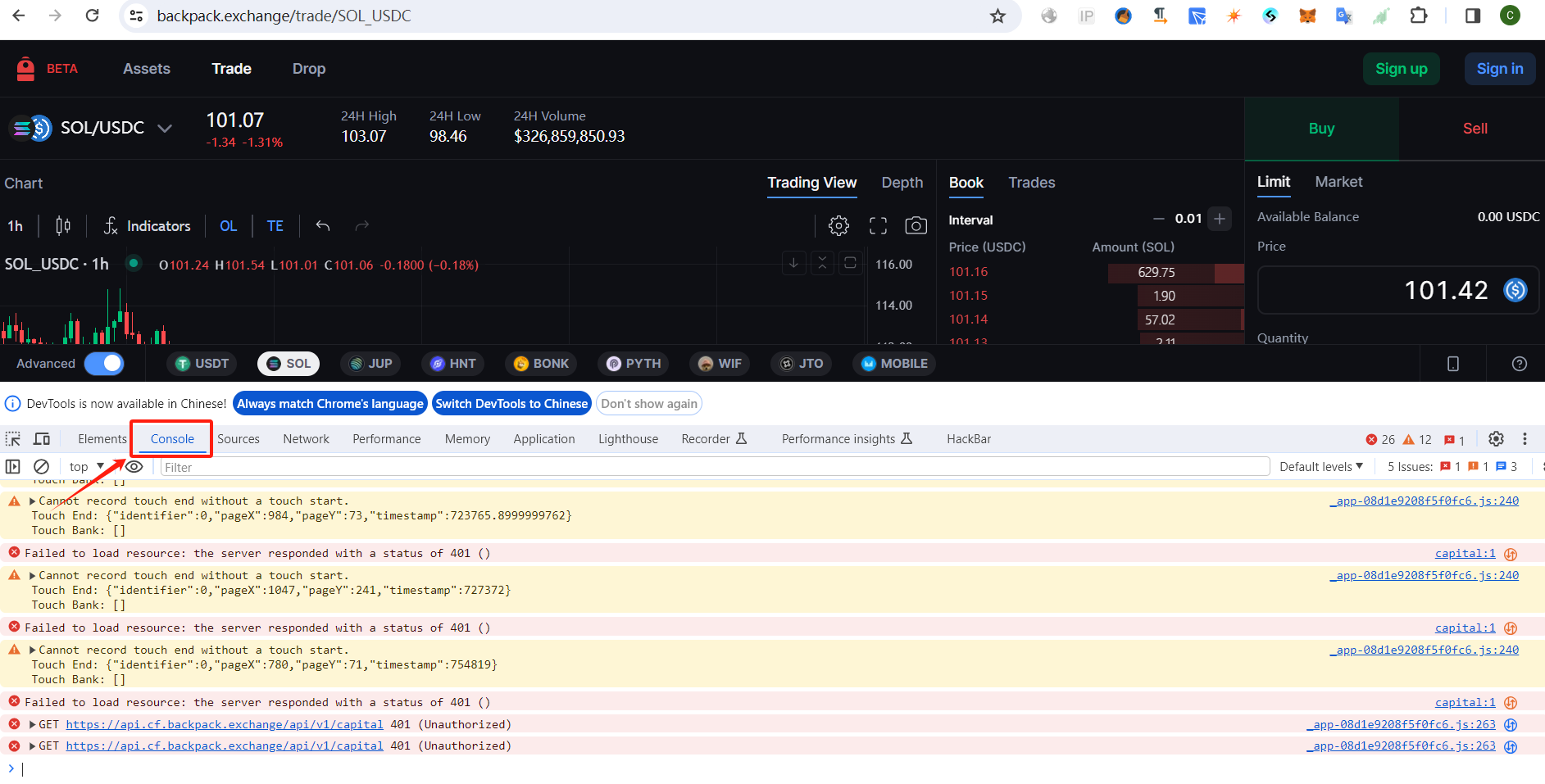Open the DevTools Sources tab
1545x784 pixels.
[x=239, y=439]
